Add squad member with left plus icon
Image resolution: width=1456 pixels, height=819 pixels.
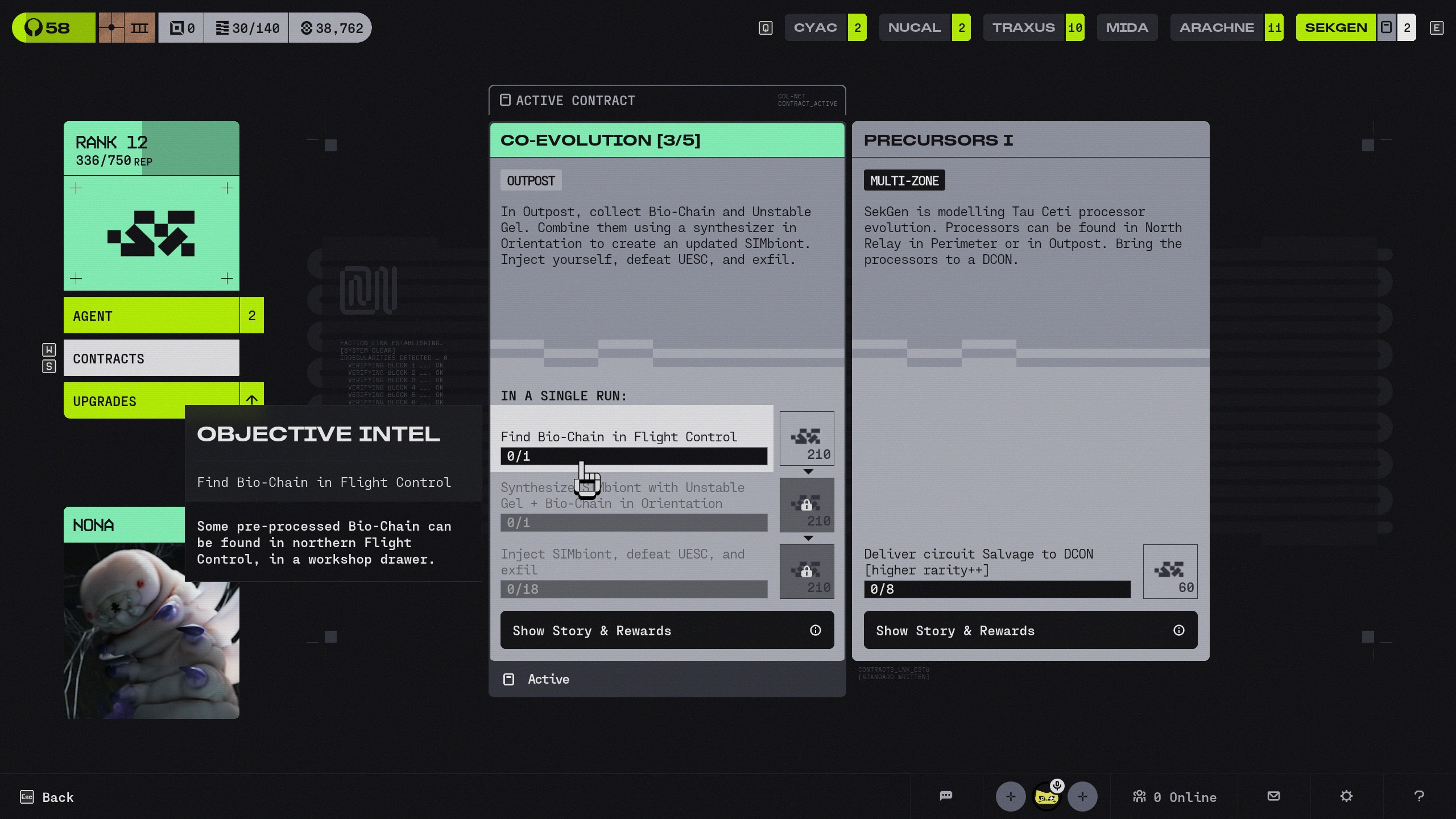(1010, 796)
